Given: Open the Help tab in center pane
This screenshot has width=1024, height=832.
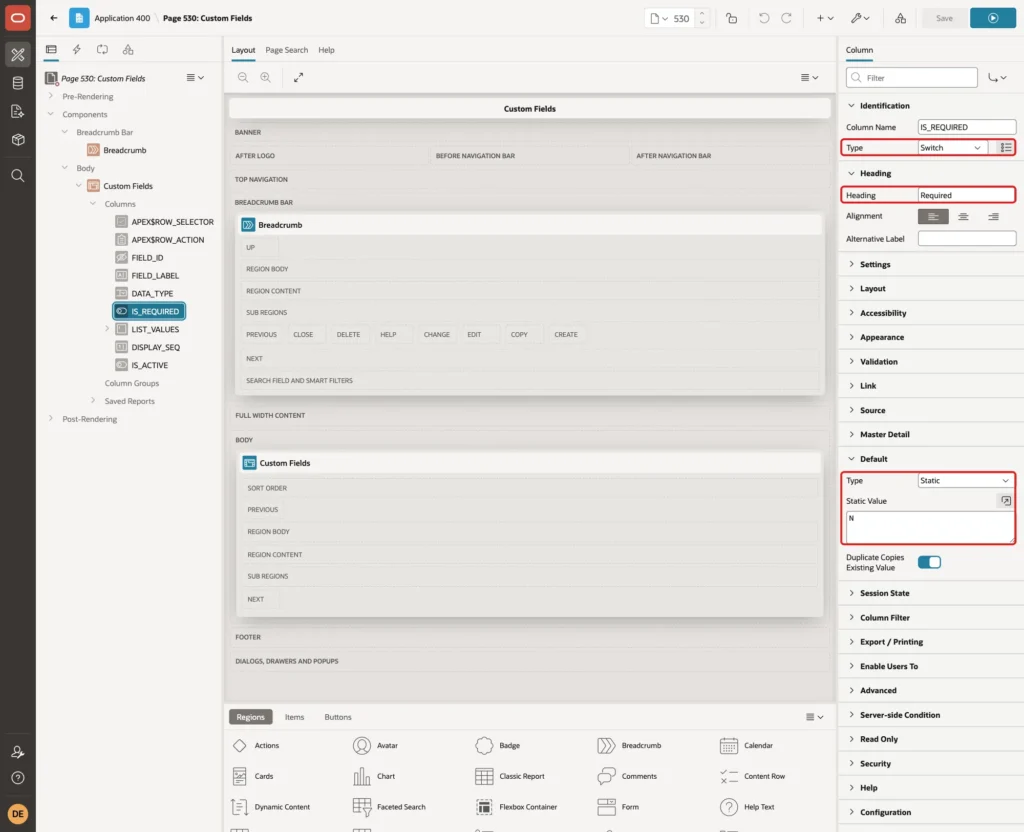Looking at the screenshot, I should tap(327, 50).
